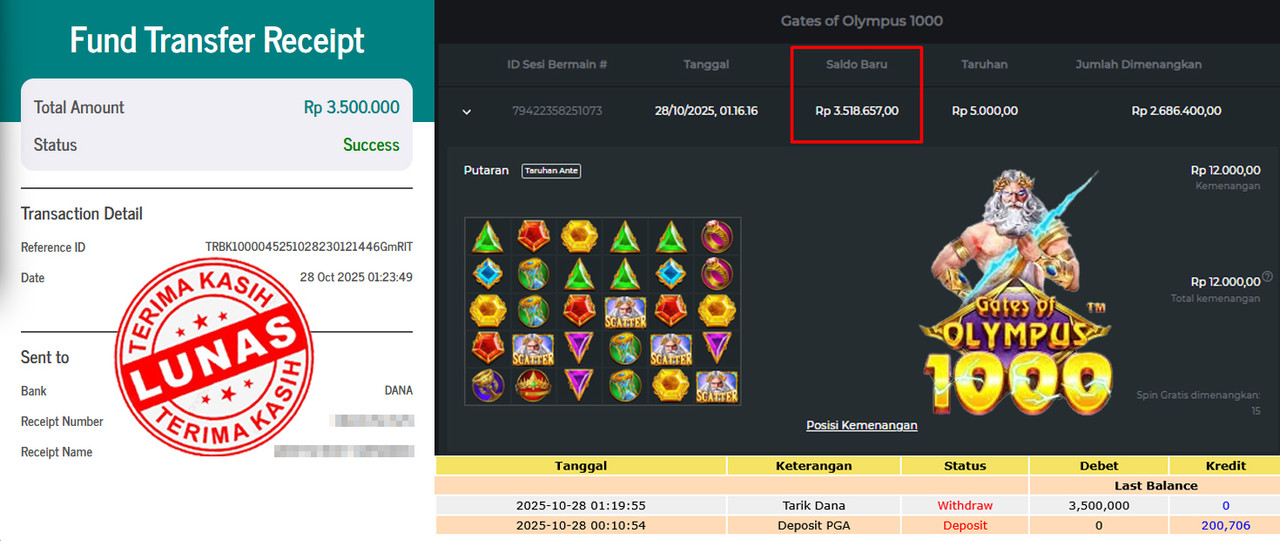
Task: Select timestamp 2025-10-28 00:10:54
Action: pyautogui.click(x=581, y=525)
